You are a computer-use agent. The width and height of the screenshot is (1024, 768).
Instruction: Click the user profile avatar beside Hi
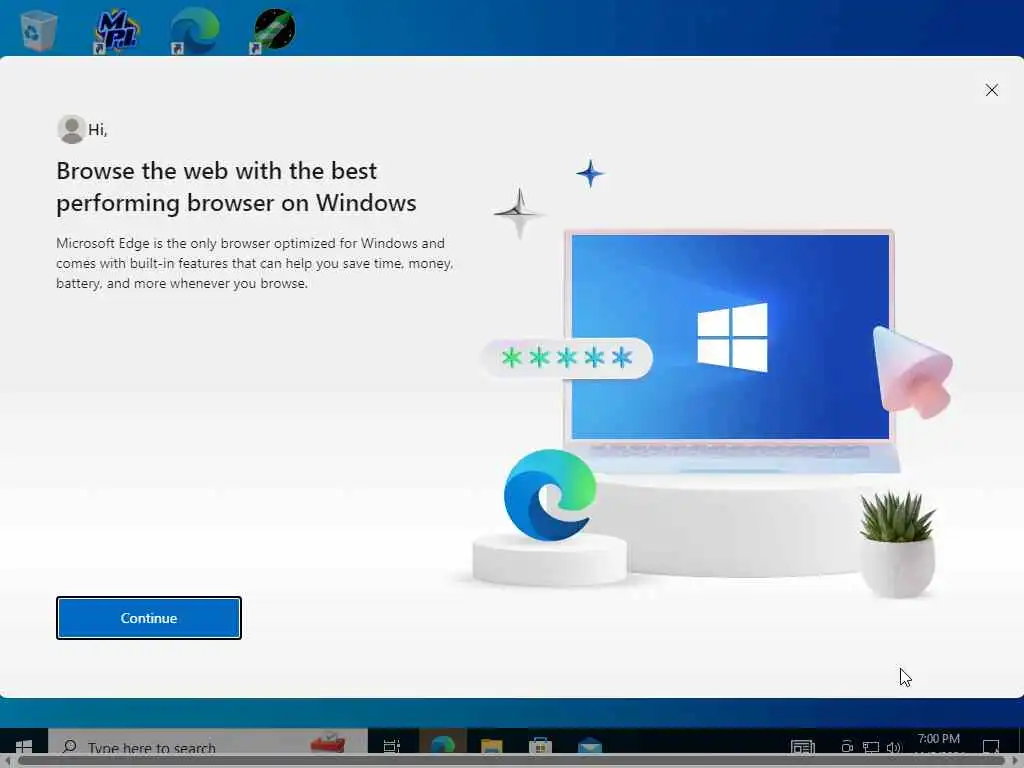tap(71, 129)
